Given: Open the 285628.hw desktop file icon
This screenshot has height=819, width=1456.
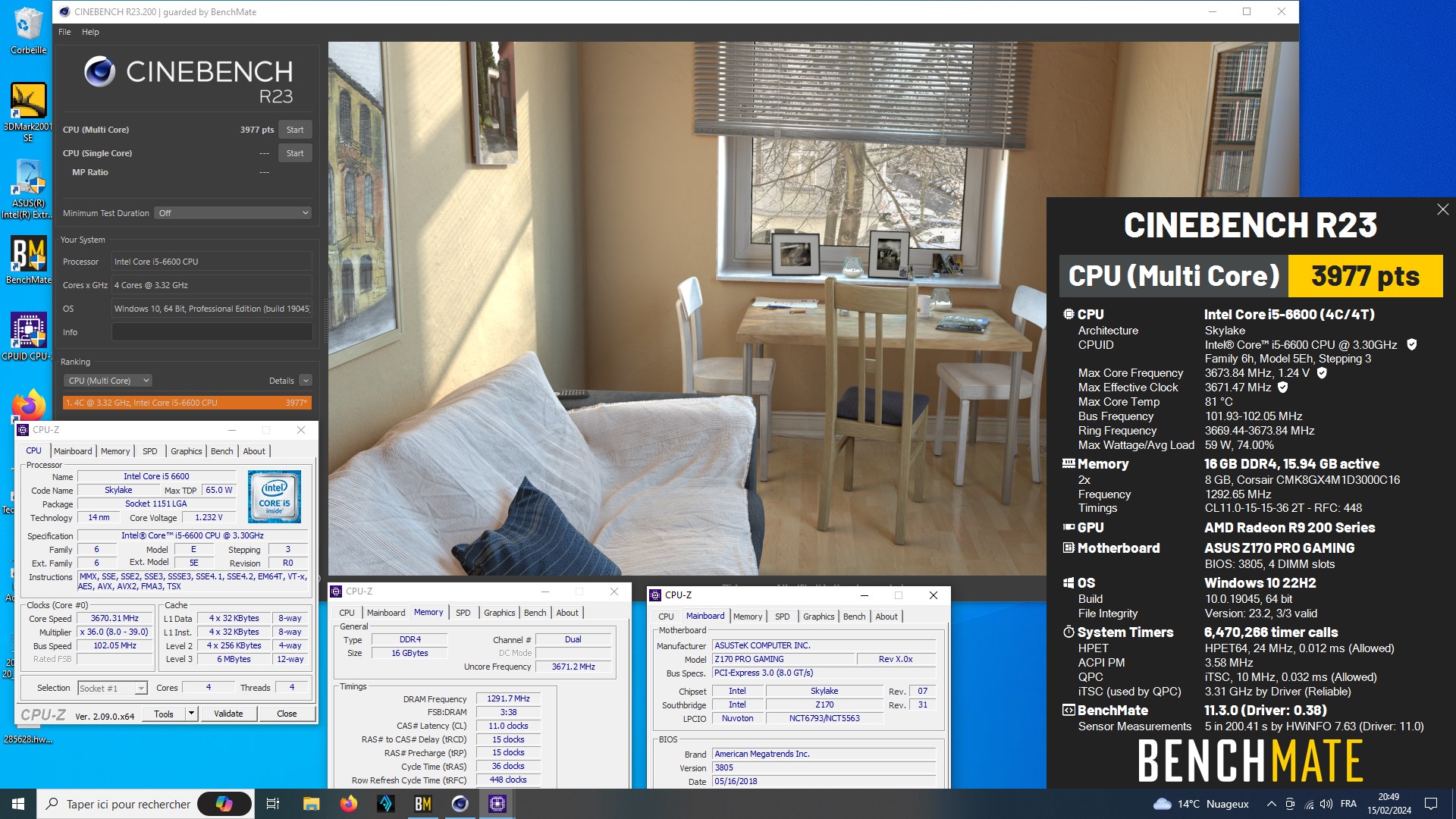Looking at the screenshot, I should point(28,739).
